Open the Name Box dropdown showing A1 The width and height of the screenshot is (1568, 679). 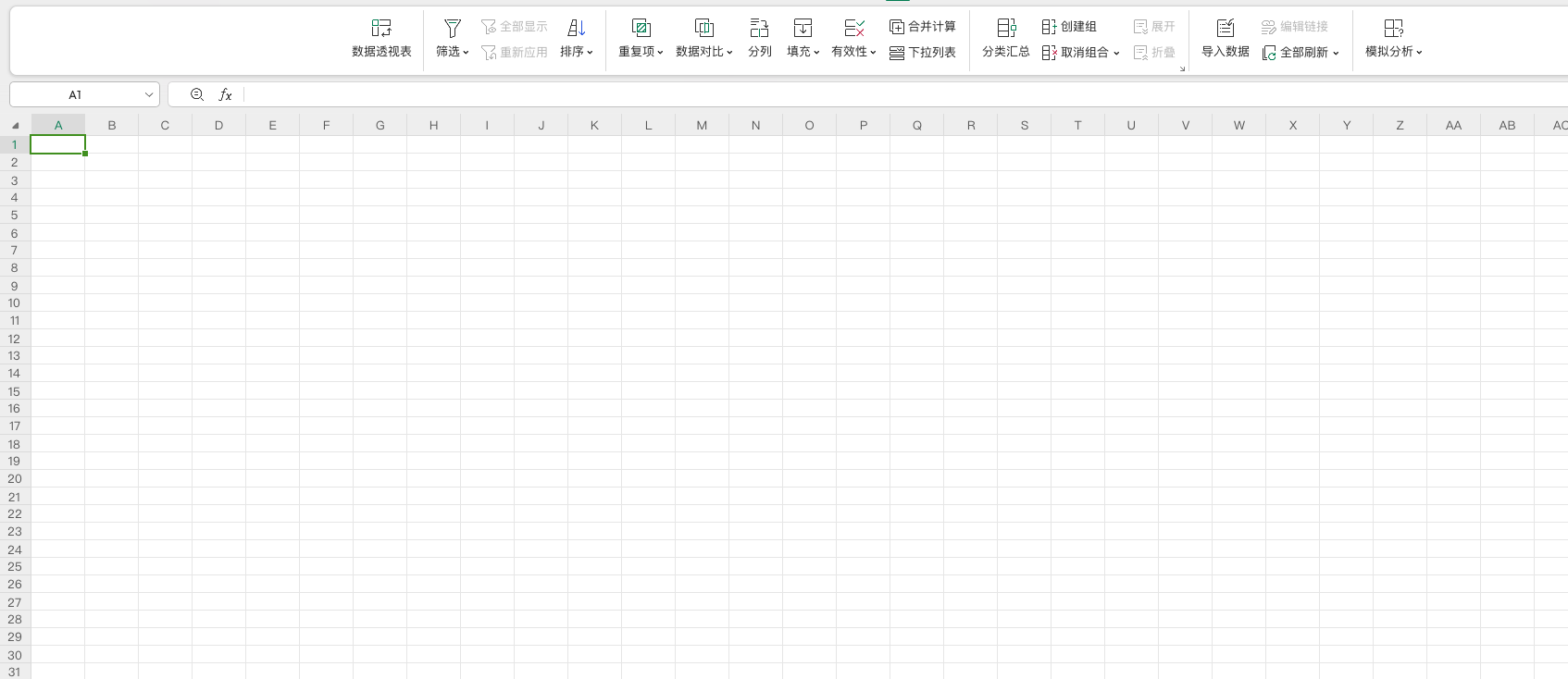(149, 94)
